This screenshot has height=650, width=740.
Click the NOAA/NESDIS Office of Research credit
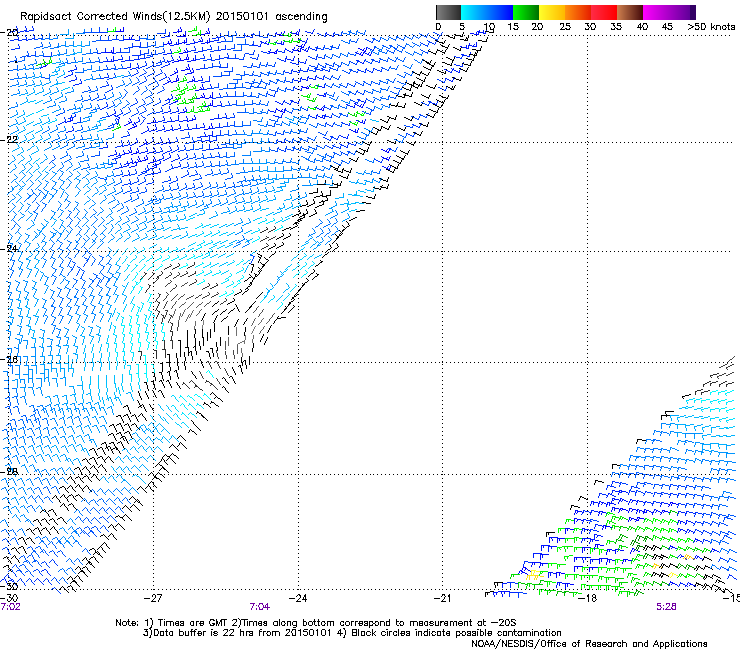point(589,644)
